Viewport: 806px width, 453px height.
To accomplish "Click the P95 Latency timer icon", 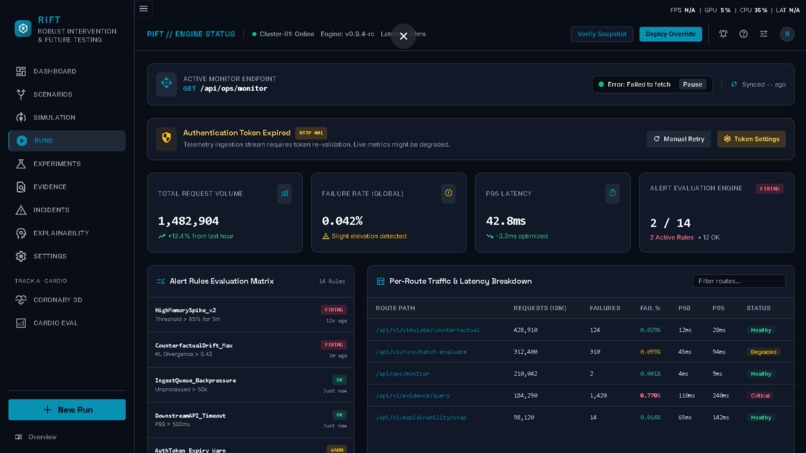I will (612, 193).
